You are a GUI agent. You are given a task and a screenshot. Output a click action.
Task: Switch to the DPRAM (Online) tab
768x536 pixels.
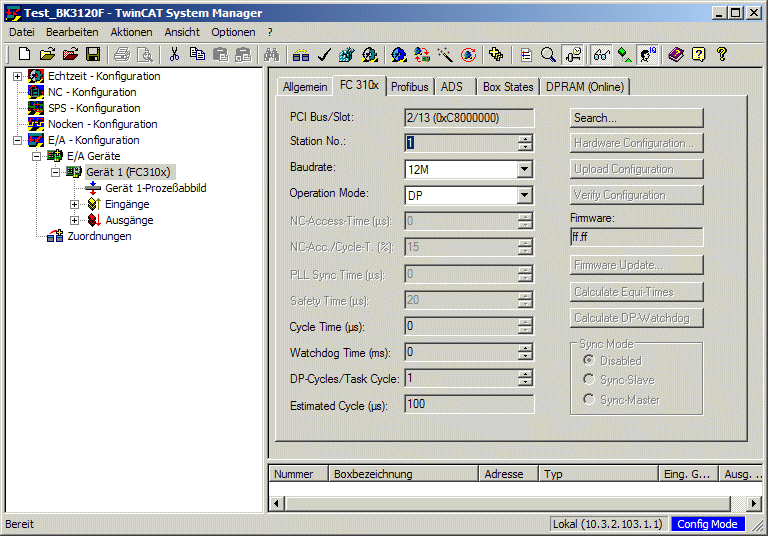pos(585,87)
